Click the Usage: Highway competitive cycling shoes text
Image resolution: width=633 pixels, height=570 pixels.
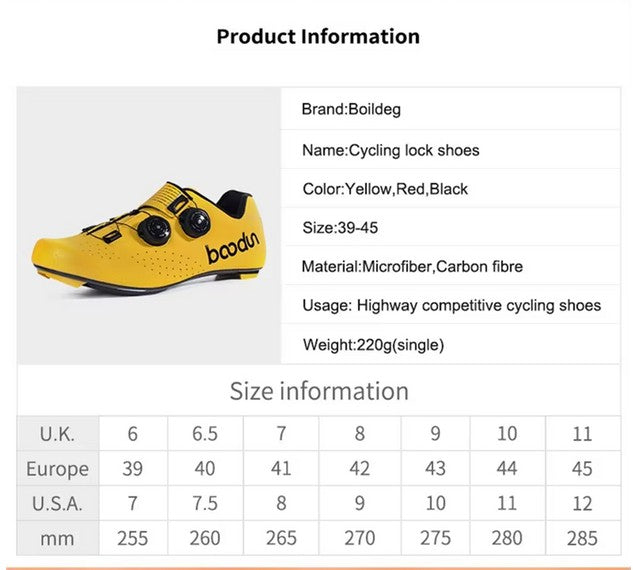pos(452,305)
